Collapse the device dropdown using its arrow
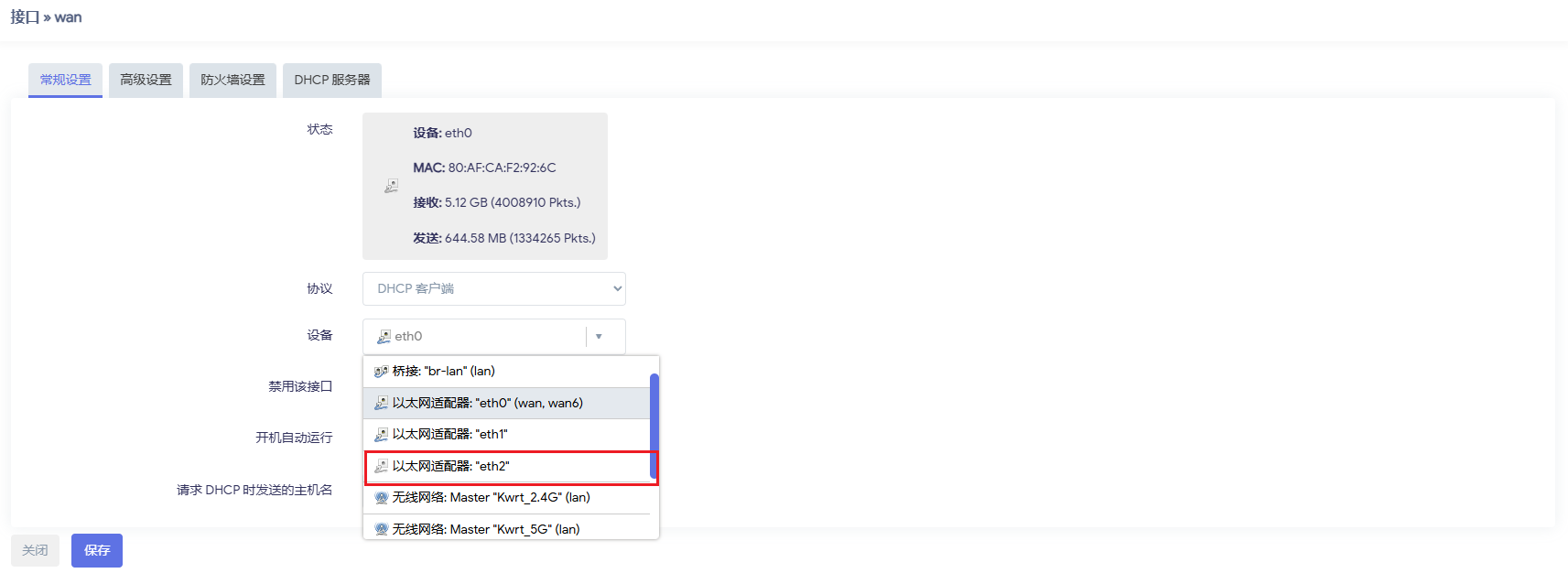The width and height of the screenshot is (1568, 584). (x=599, y=337)
